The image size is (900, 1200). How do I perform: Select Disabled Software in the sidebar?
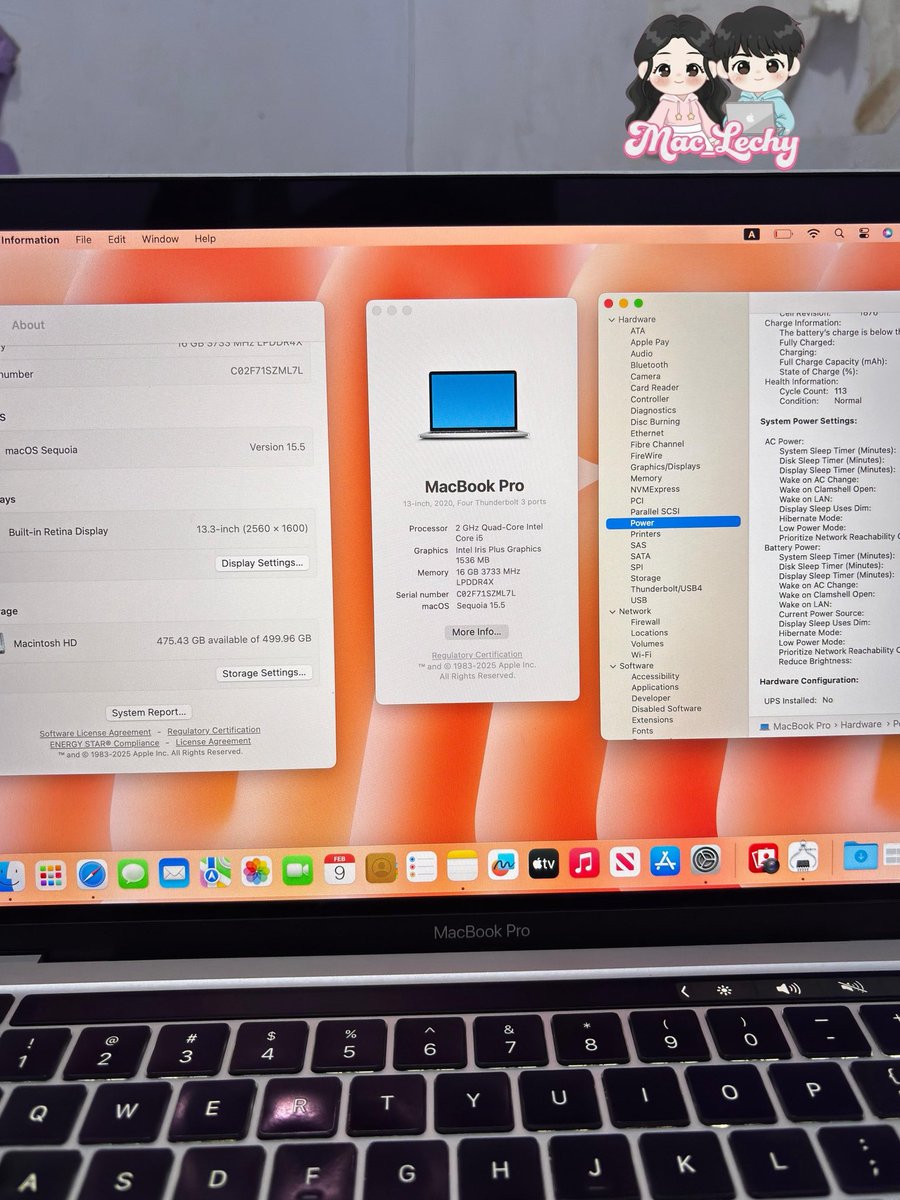click(666, 709)
